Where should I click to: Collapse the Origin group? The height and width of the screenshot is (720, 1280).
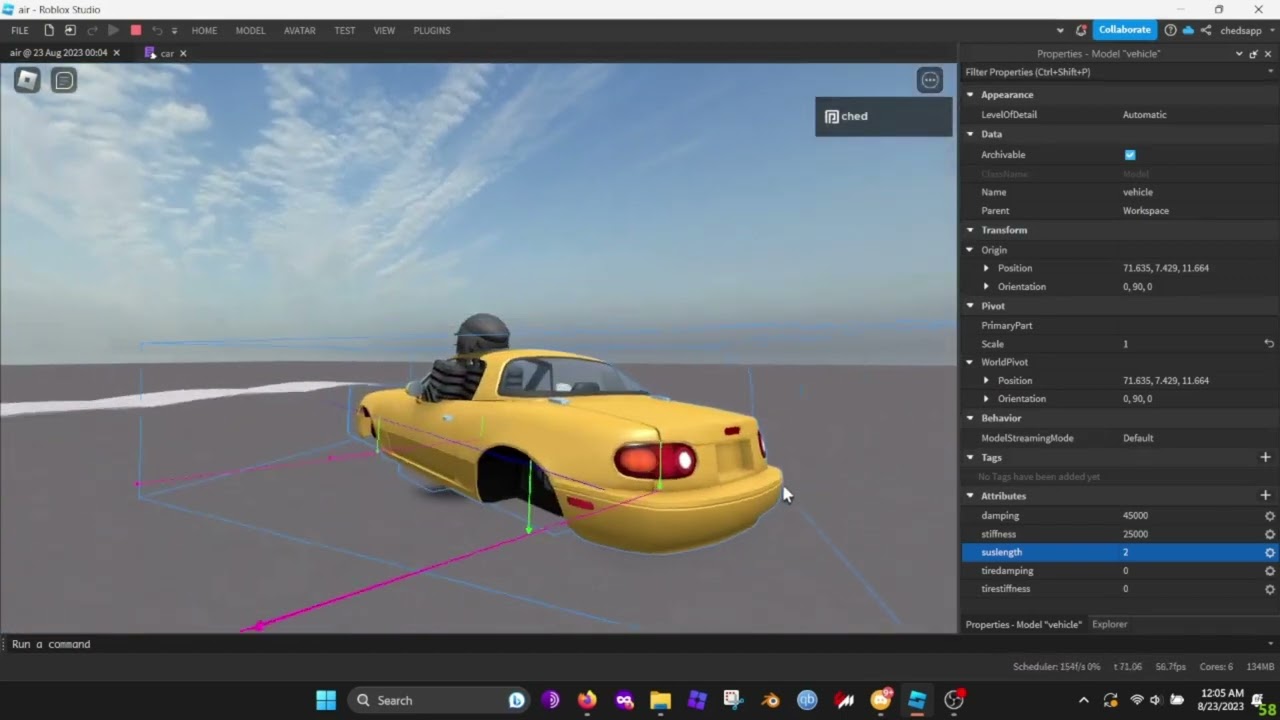970,250
